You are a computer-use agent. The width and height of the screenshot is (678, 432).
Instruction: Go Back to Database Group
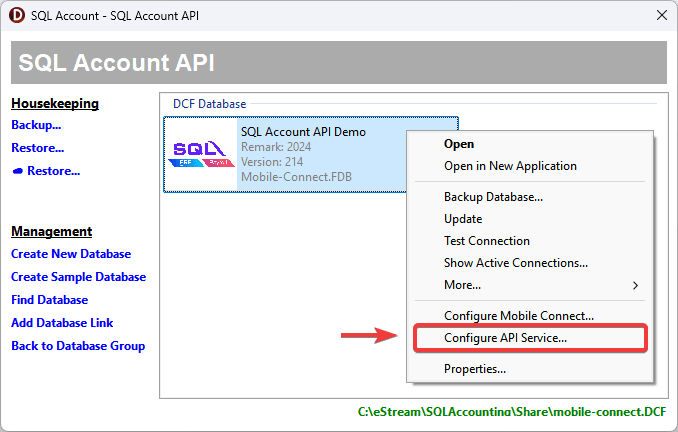tap(78, 346)
